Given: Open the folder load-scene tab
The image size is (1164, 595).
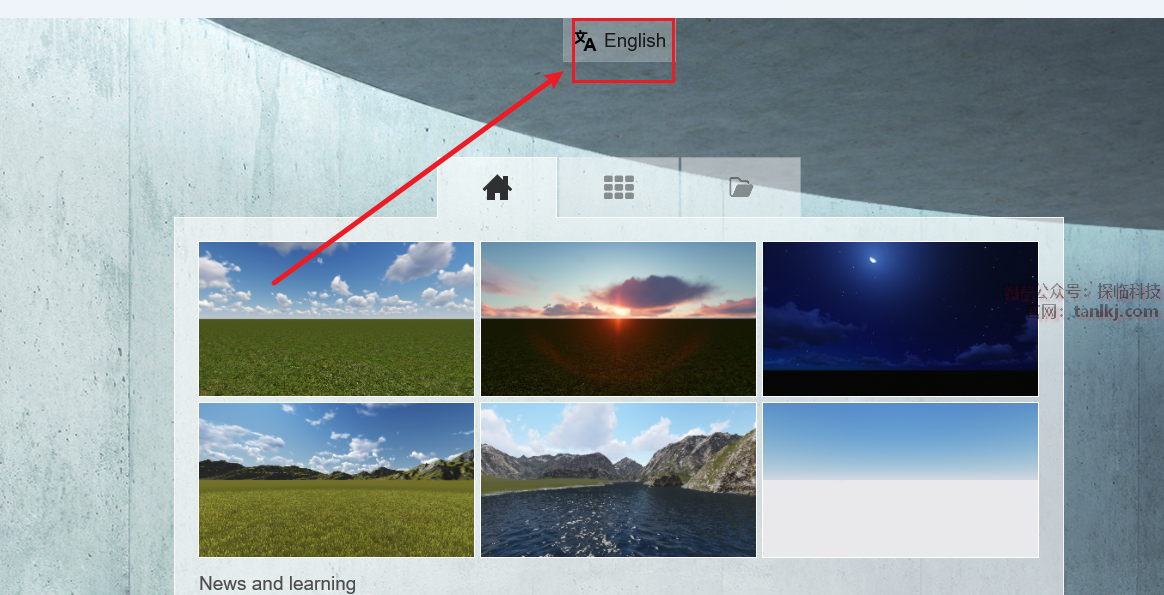Looking at the screenshot, I should pos(741,187).
